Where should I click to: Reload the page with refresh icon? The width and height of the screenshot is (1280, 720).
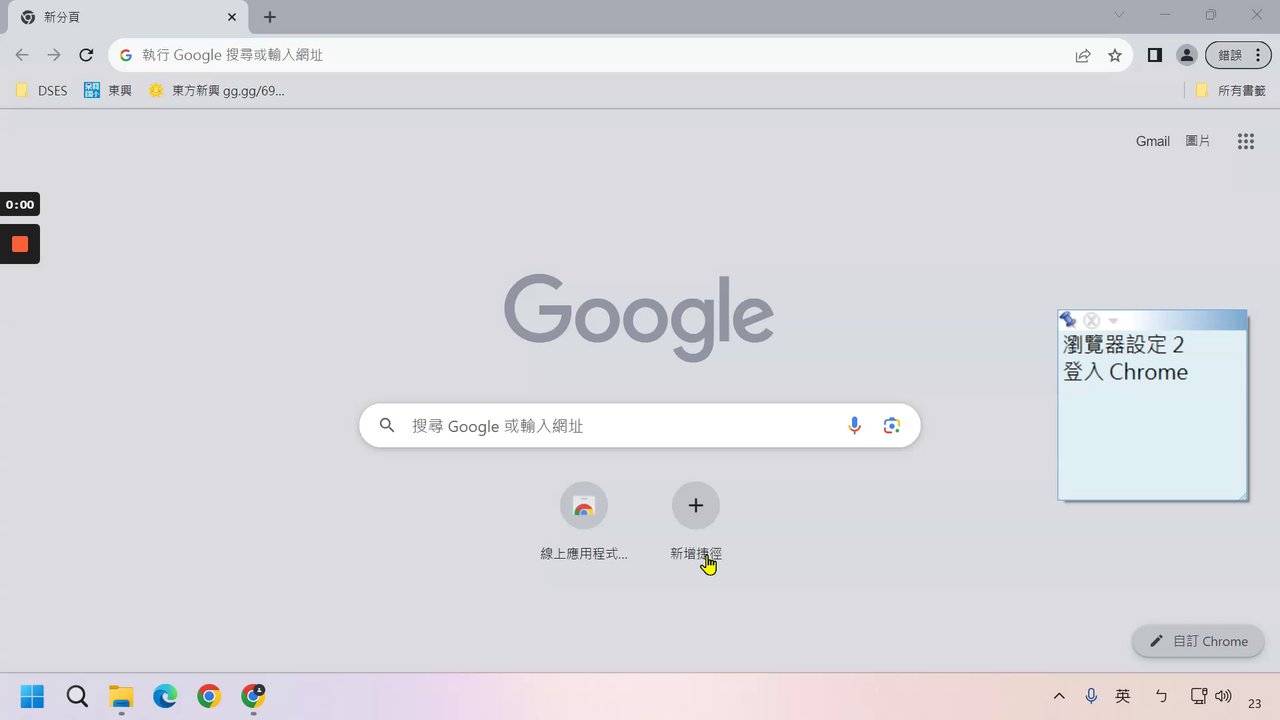pos(86,55)
